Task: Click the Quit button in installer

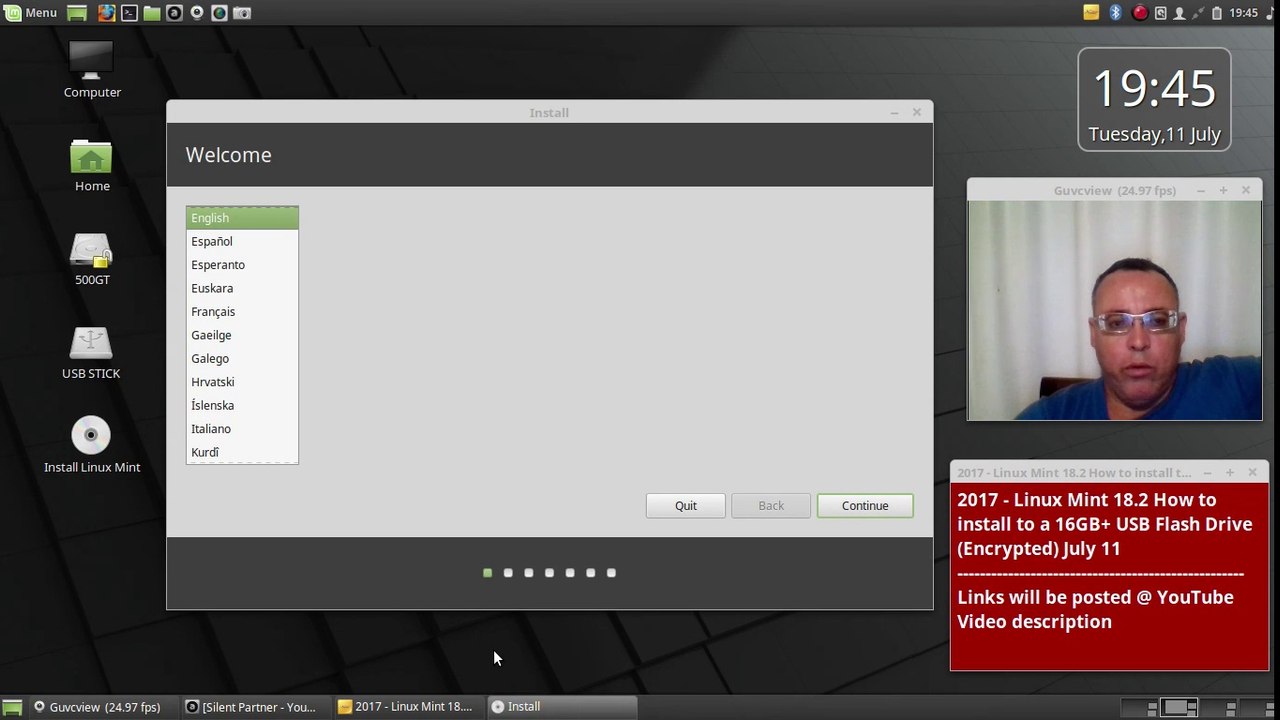Action: click(686, 506)
